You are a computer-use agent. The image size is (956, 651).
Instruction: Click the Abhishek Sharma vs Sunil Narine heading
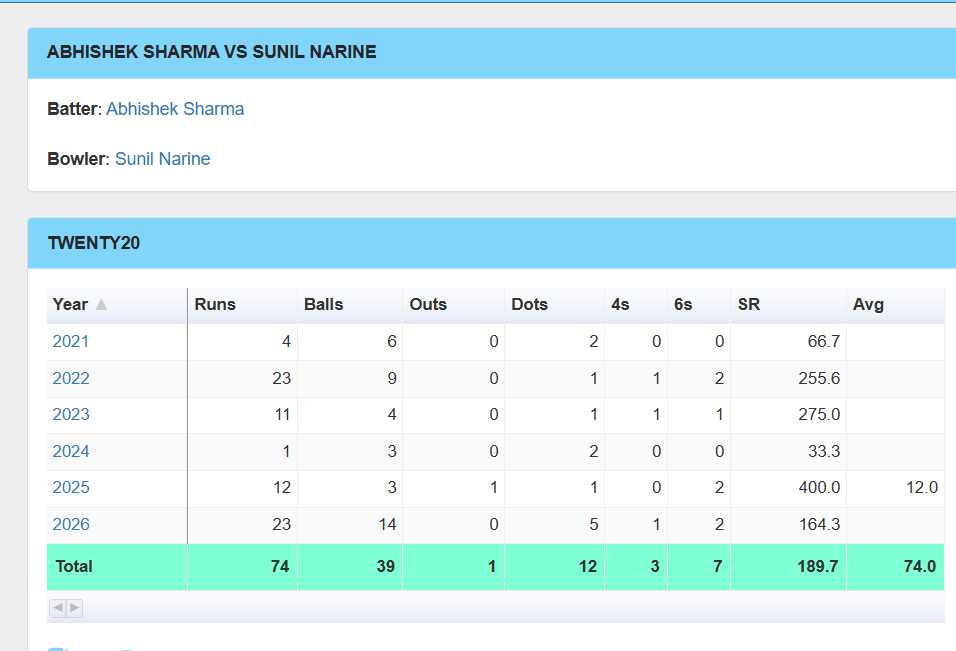tap(212, 52)
